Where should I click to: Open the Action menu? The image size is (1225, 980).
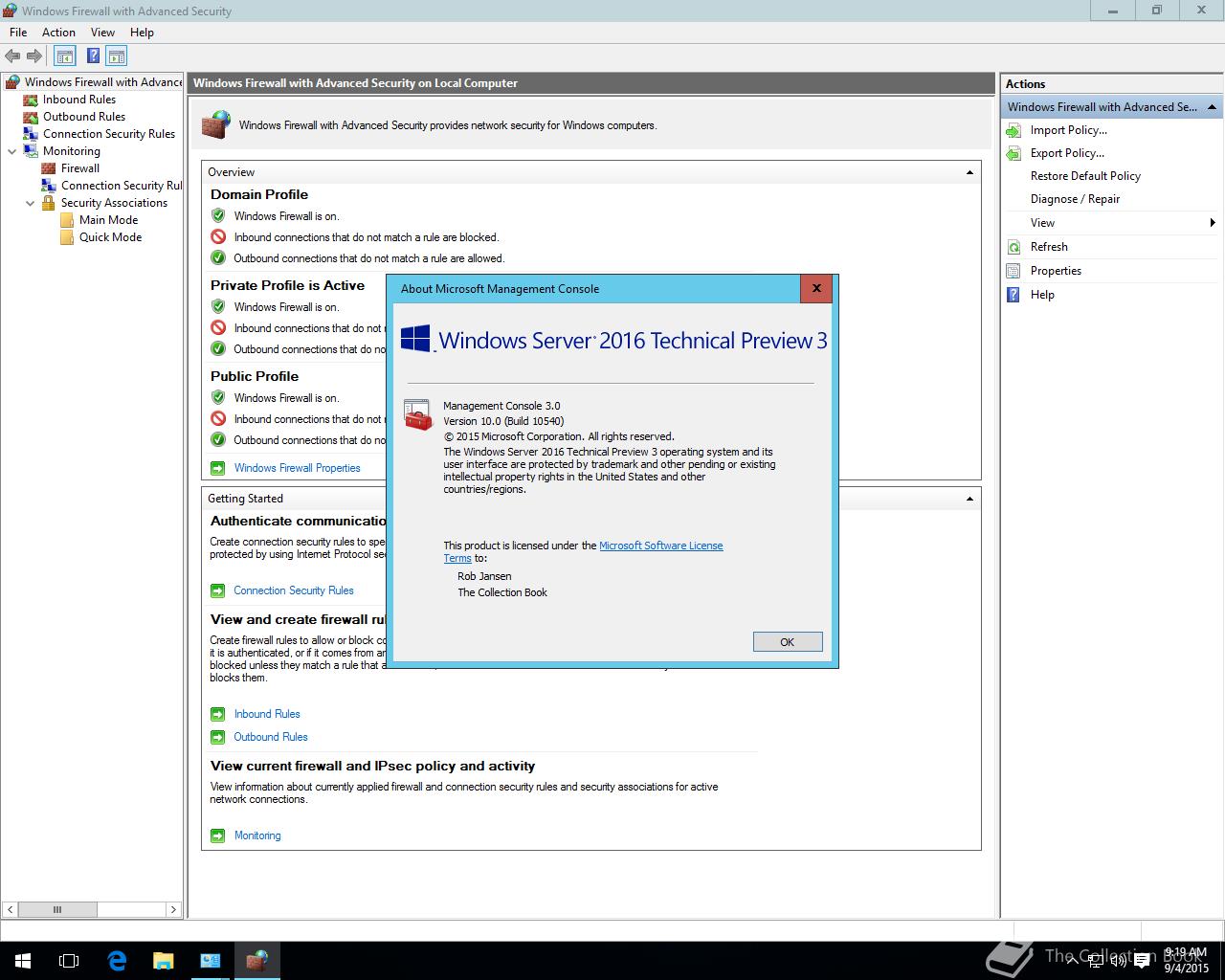[x=58, y=33]
